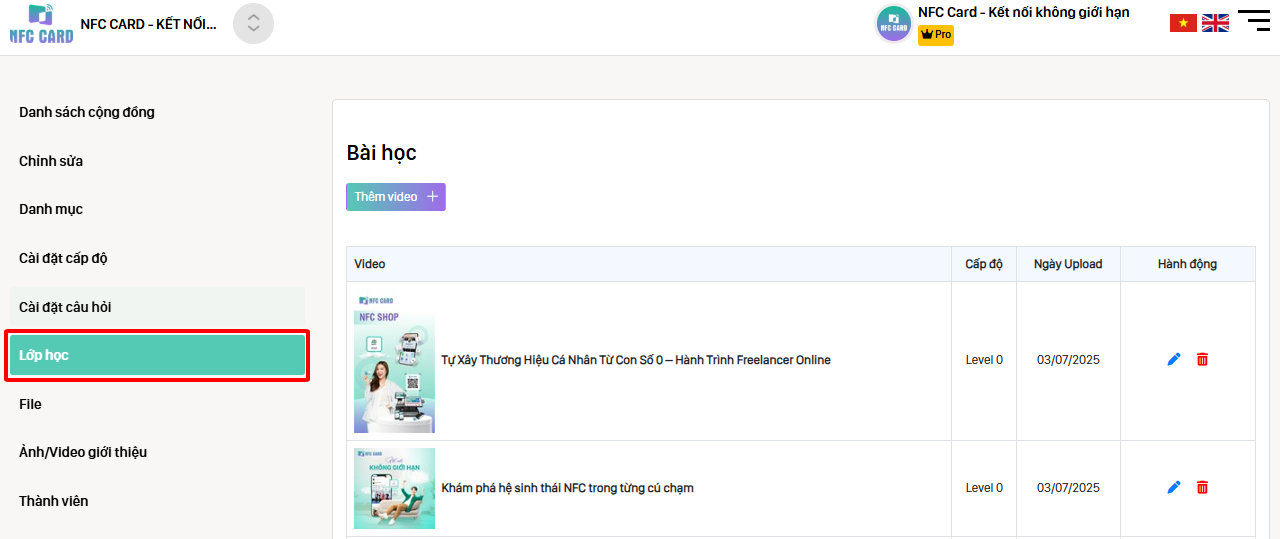1280x539 pixels.
Task: Delete the NFC ecosystem video lesson
Action: [x=1202, y=488]
